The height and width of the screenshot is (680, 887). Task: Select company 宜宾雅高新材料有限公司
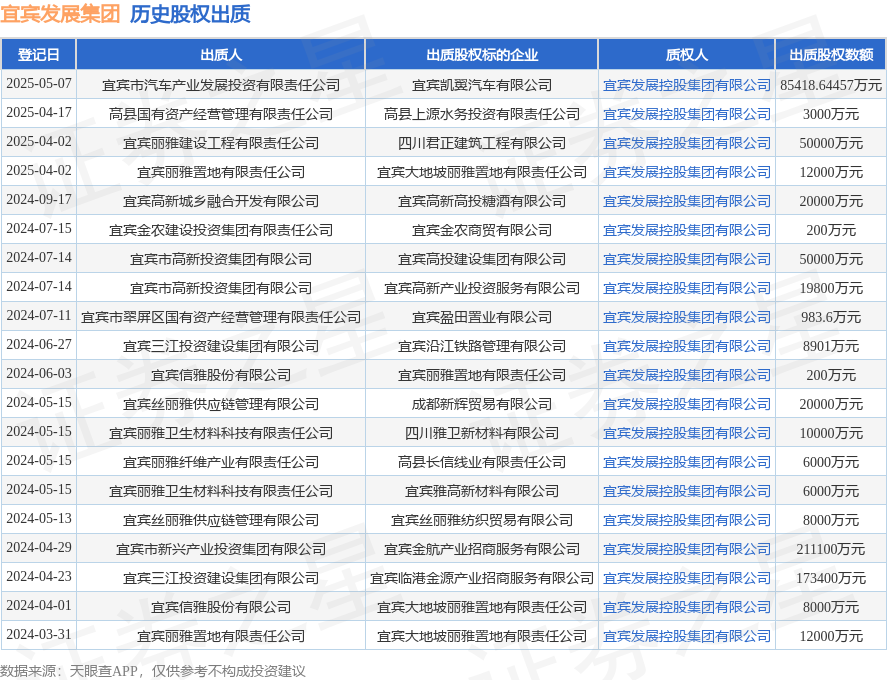(482, 491)
